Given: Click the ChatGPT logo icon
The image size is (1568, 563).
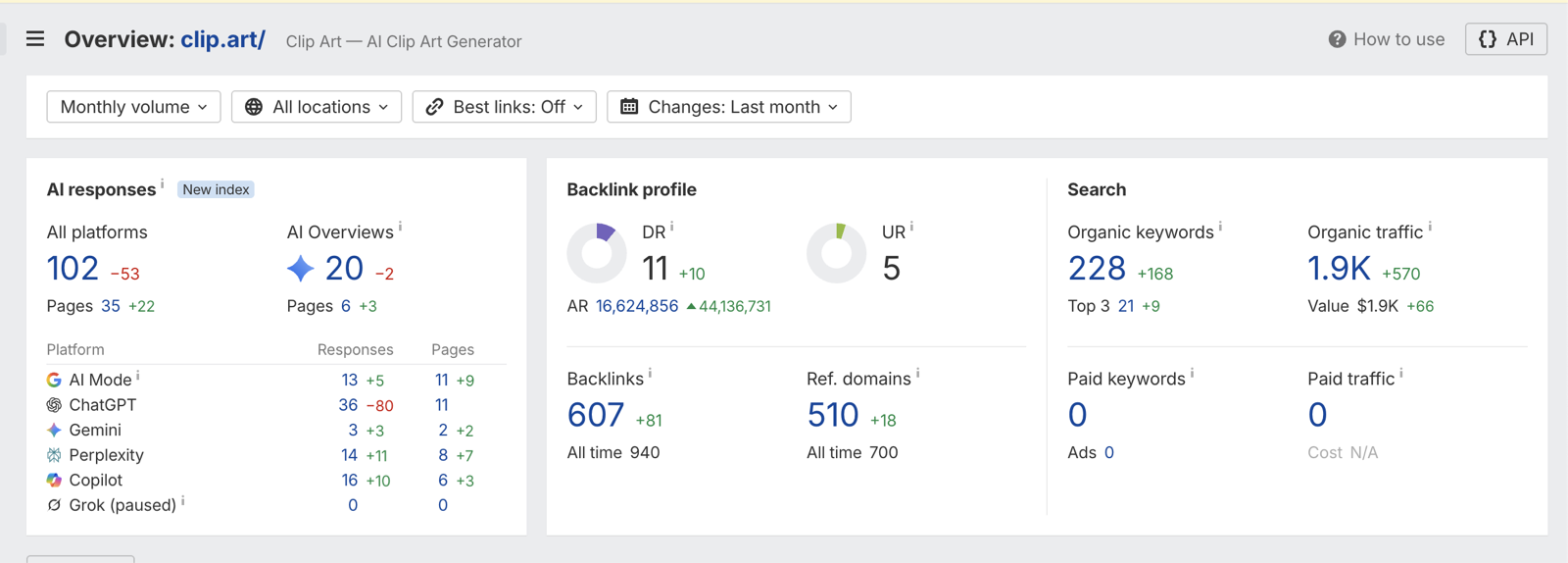Looking at the screenshot, I should [54, 405].
